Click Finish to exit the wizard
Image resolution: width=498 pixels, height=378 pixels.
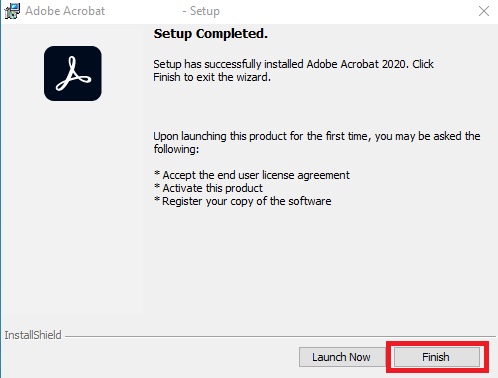[x=437, y=357]
